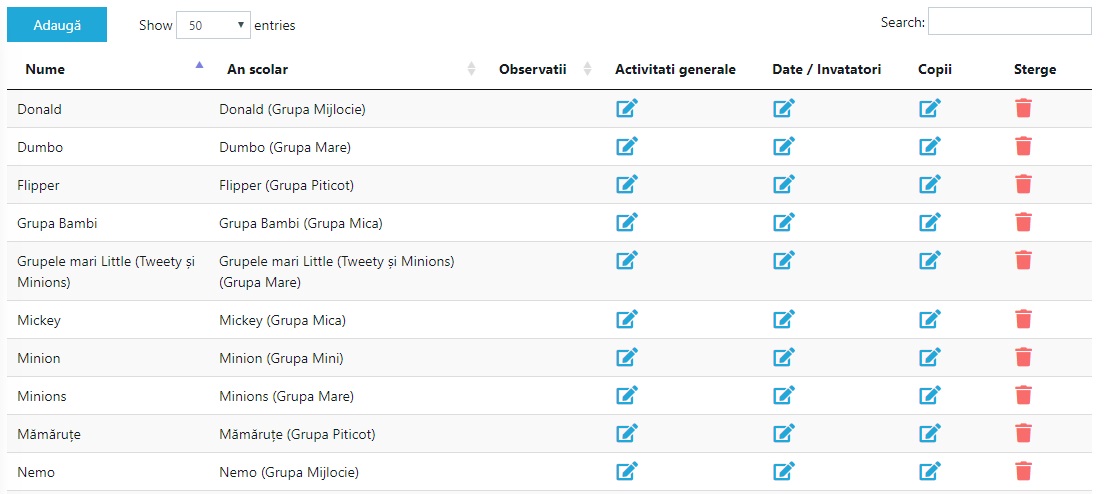The width and height of the screenshot is (1104, 494).
Task: Delete the Nemo group entry
Action: pos(1024,471)
